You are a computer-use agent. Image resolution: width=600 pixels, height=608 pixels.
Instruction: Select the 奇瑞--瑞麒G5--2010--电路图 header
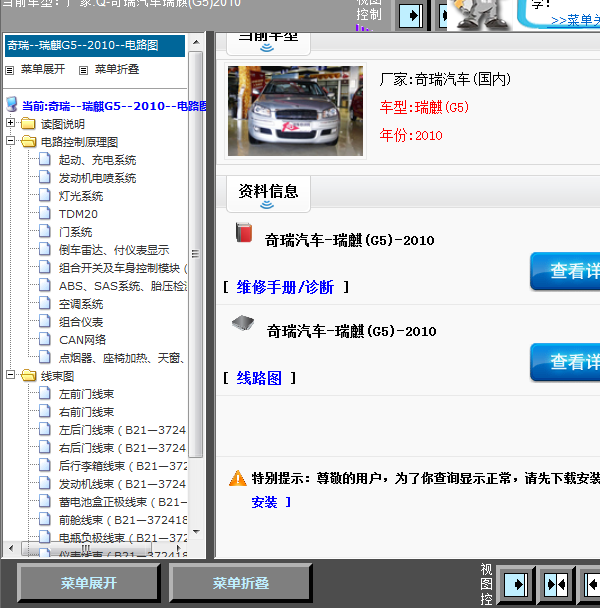(95, 46)
